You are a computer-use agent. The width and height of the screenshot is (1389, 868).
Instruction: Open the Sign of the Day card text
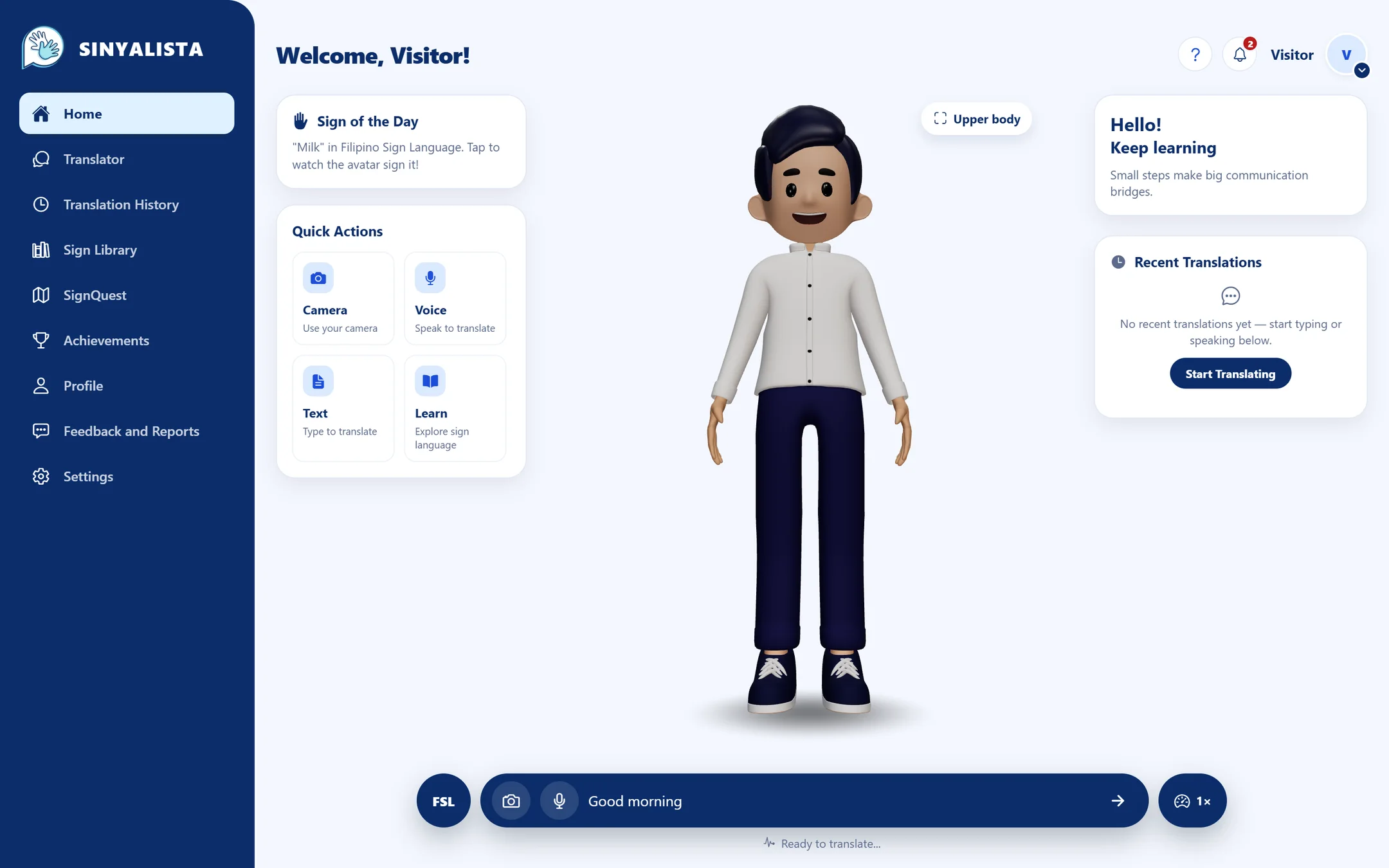395,156
